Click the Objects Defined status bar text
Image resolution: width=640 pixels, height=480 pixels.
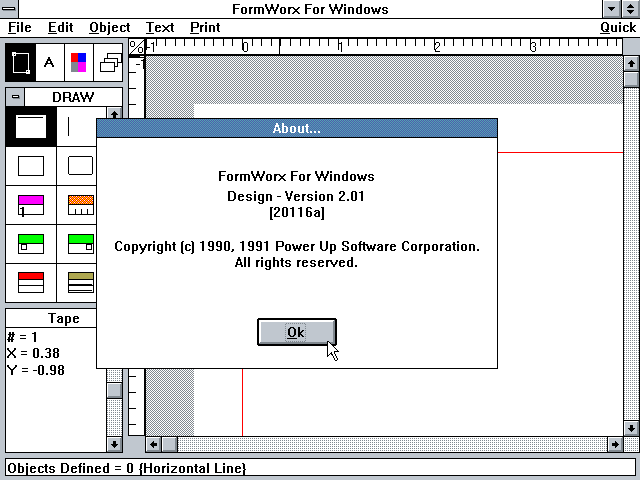(127, 468)
